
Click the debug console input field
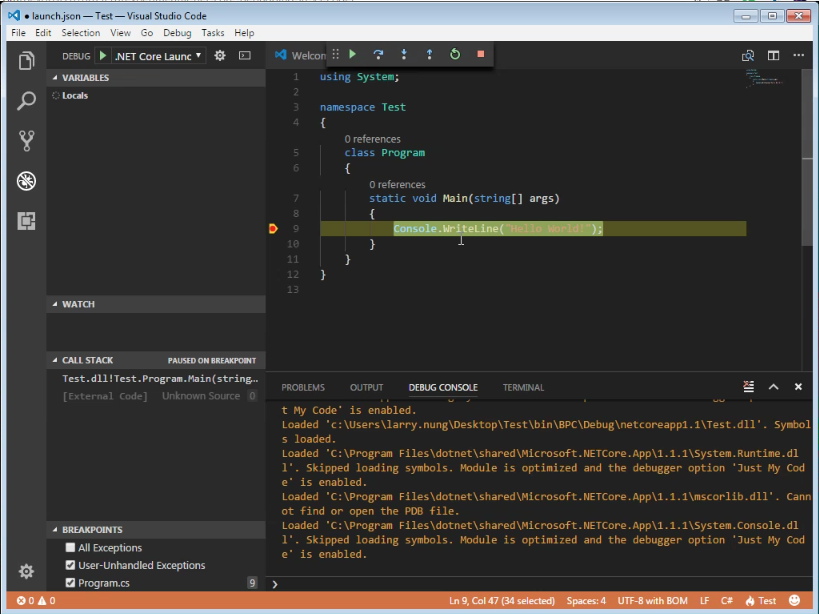click(543, 584)
